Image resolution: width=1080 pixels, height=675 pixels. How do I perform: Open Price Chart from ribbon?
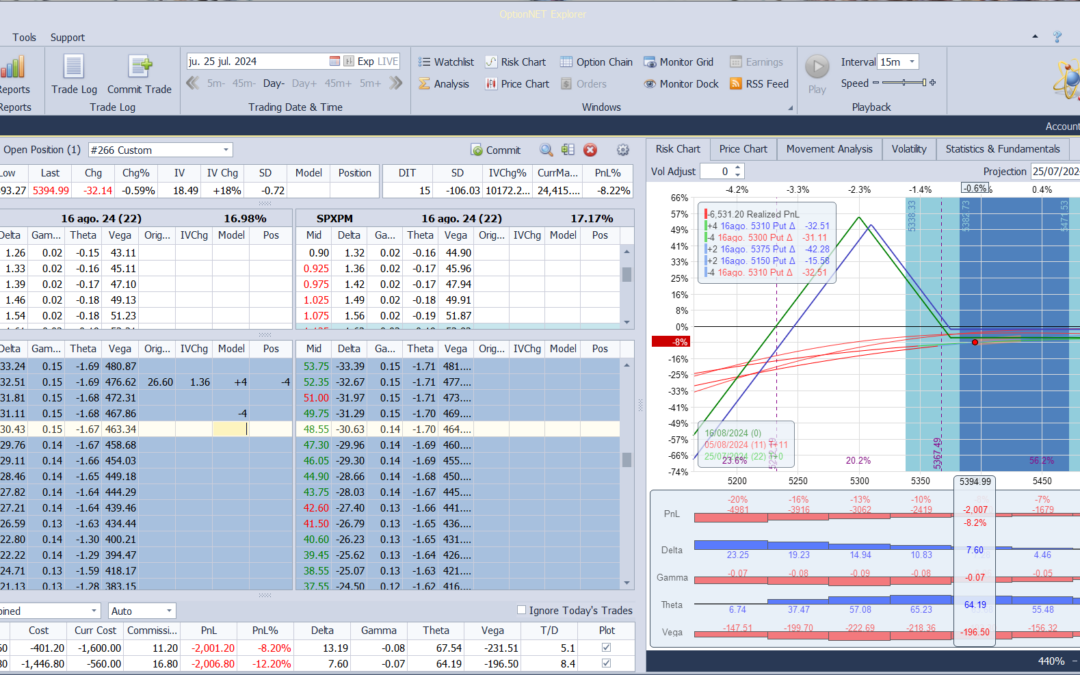coord(517,84)
